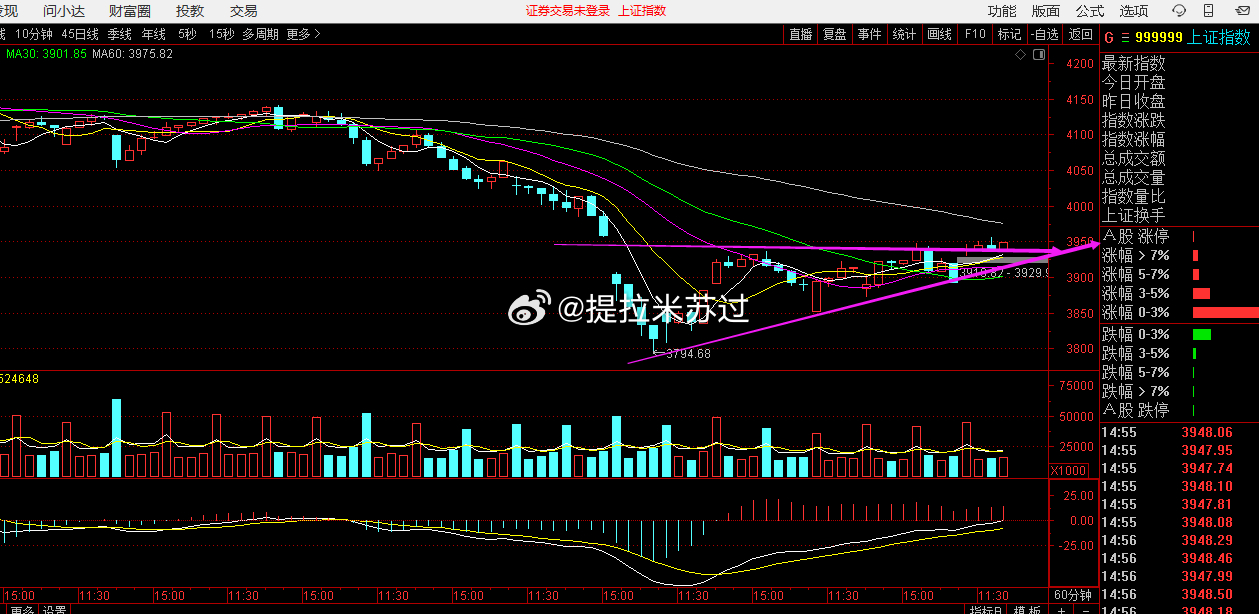Select the 45日线 period

[80, 34]
